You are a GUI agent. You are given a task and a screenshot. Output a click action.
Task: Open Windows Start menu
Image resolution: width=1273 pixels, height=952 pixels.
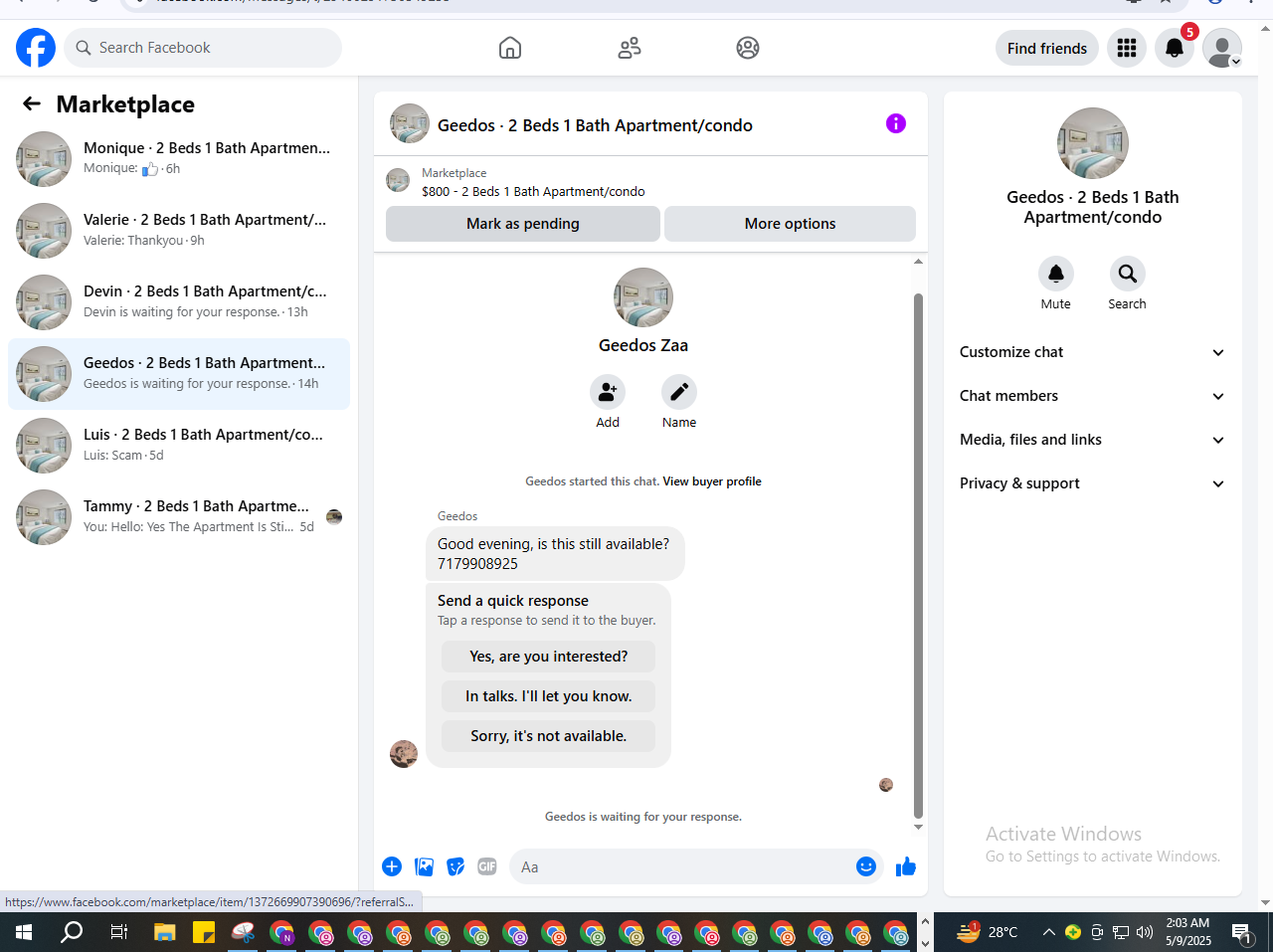(24, 932)
